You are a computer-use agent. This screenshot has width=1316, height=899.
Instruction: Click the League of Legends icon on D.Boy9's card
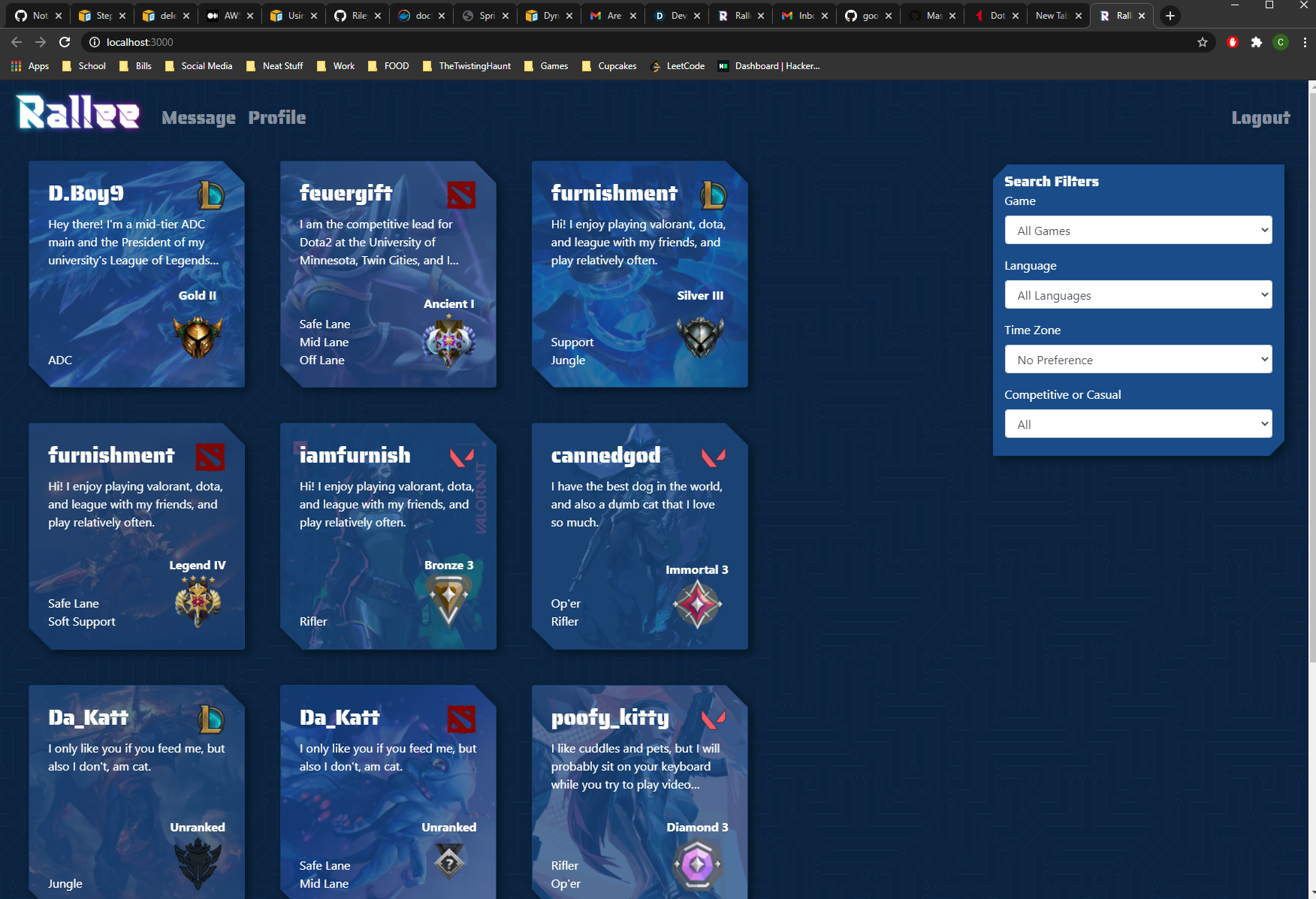tap(211, 195)
